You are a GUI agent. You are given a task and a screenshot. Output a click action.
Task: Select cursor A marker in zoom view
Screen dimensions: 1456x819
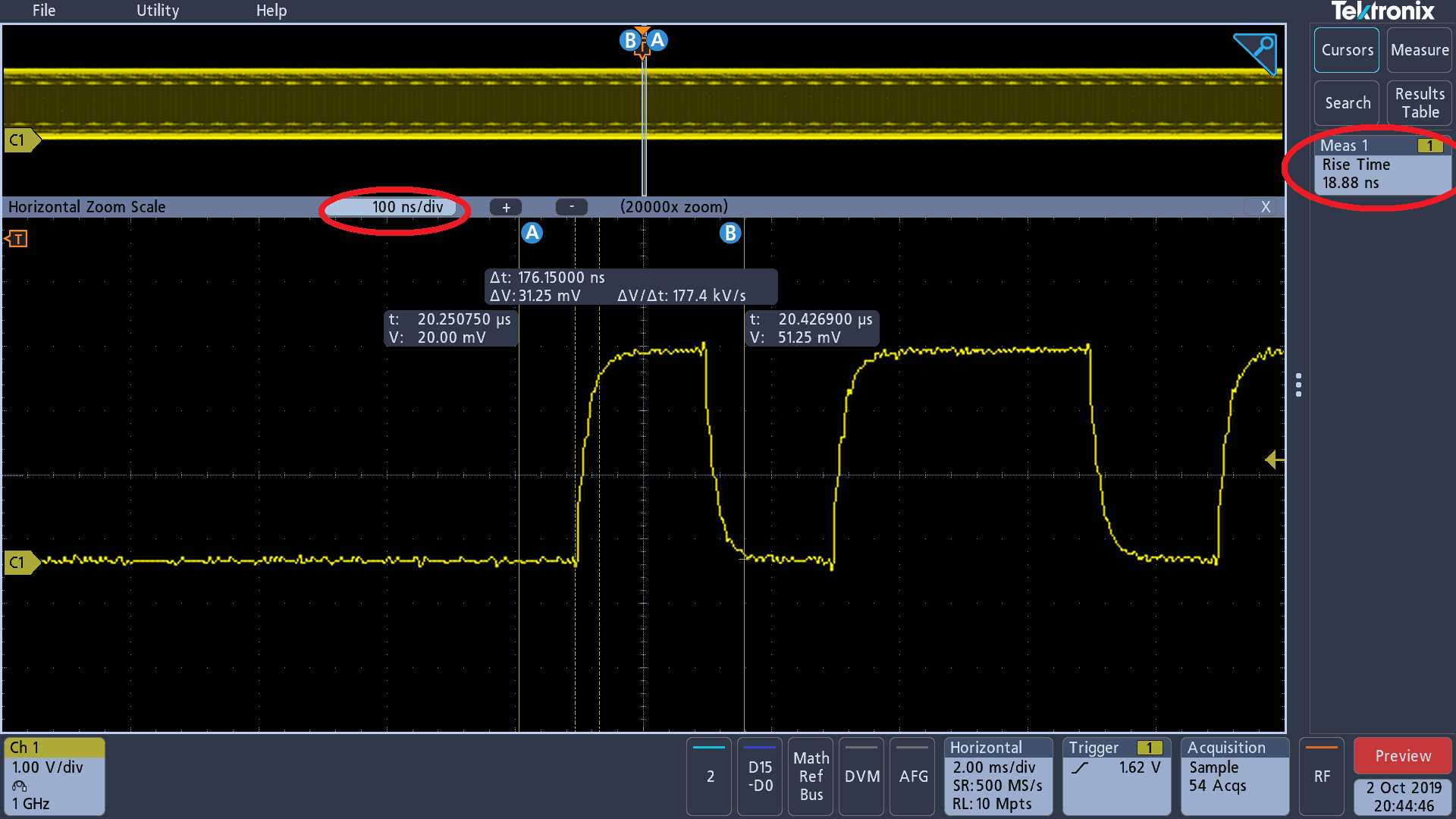[x=532, y=233]
